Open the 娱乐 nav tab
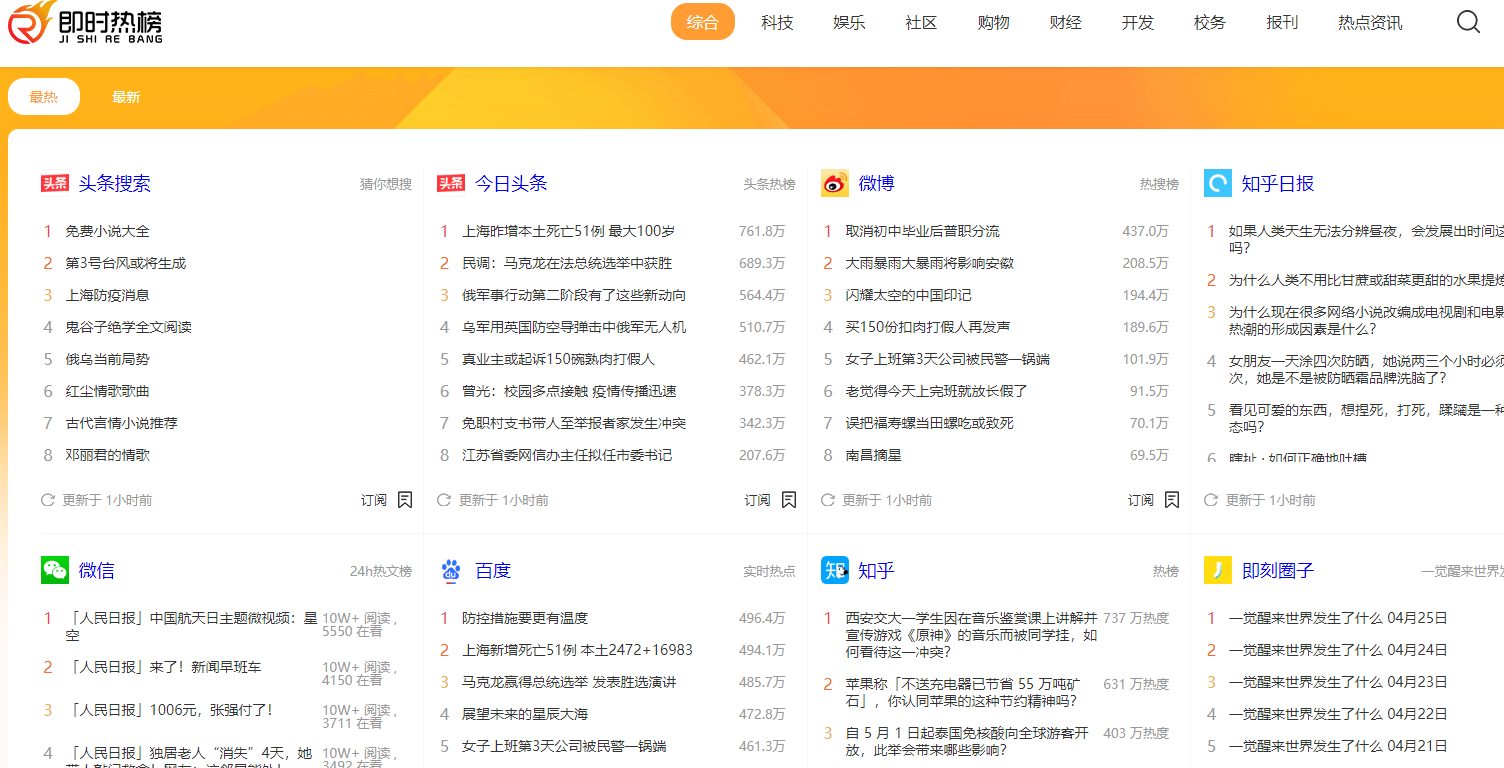Viewport: 1504px width, 768px height. 849,22
